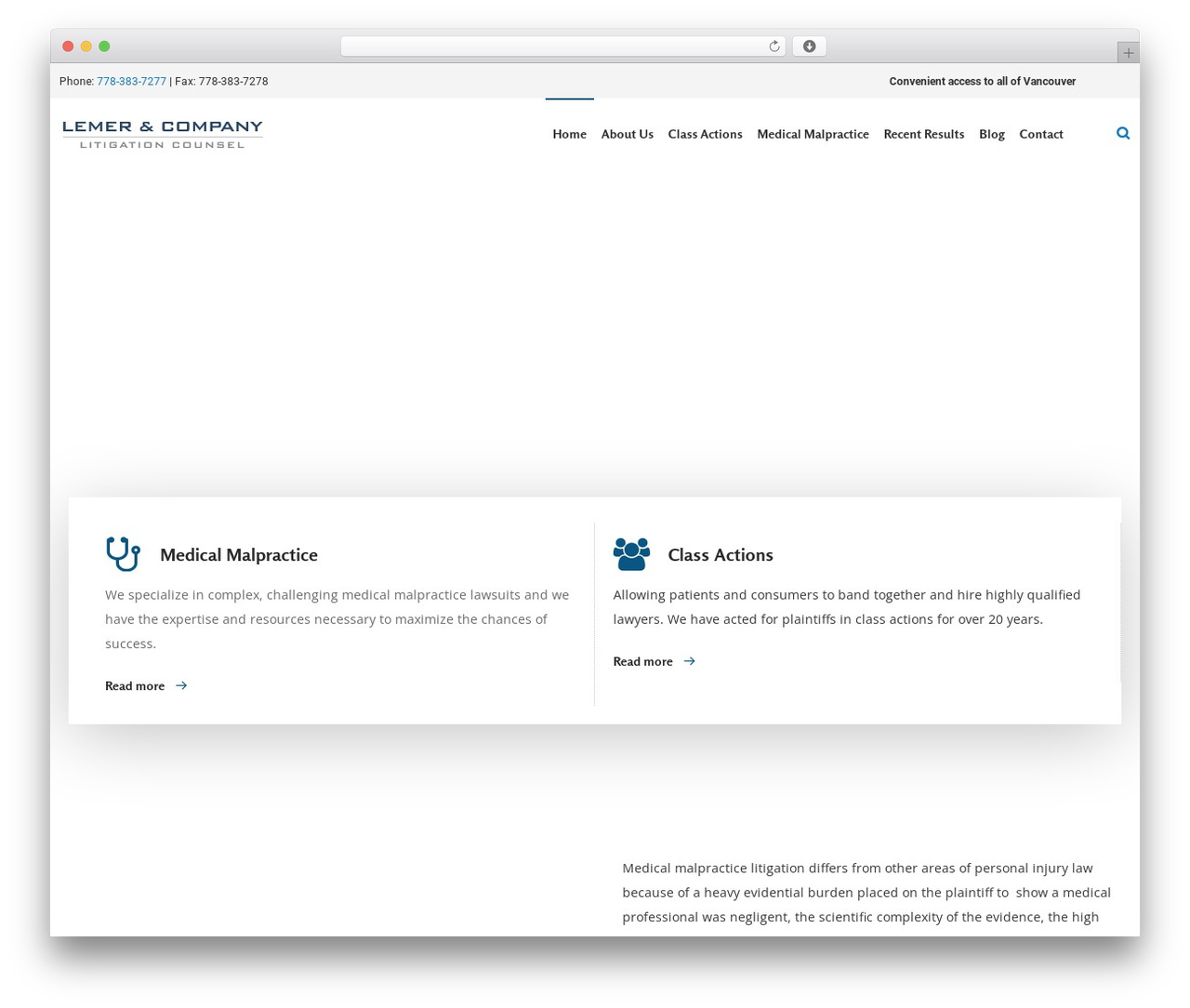Read more about Class Actions
The width and height of the screenshot is (1190, 1008).
pyautogui.click(x=642, y=662)
